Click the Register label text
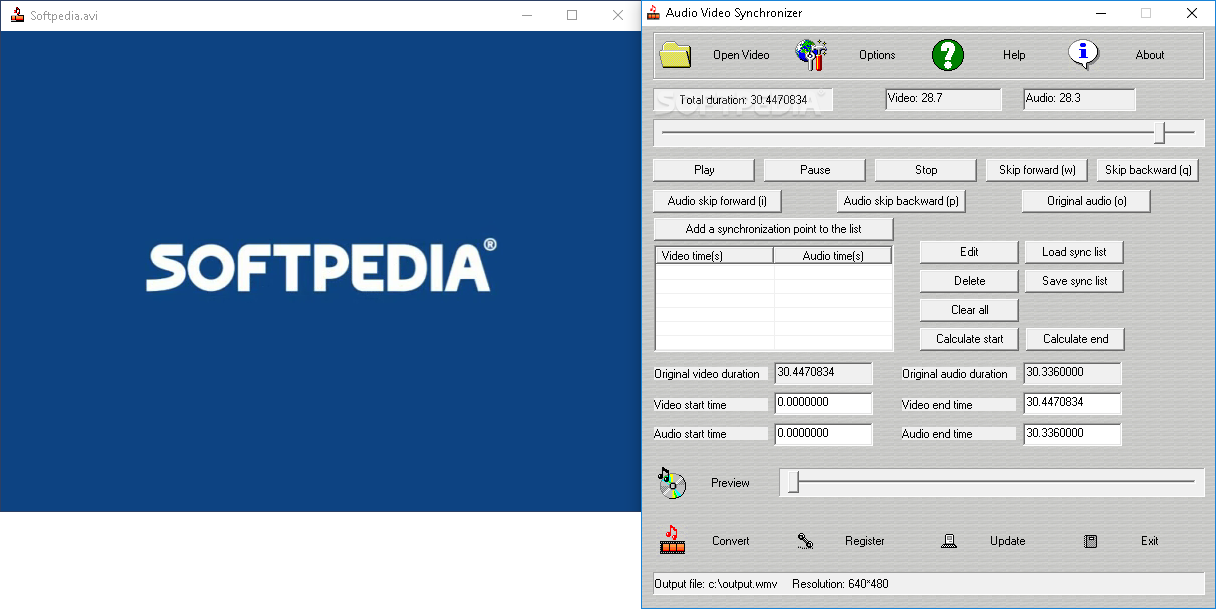 pyautogui.click(x=865, y=541)
